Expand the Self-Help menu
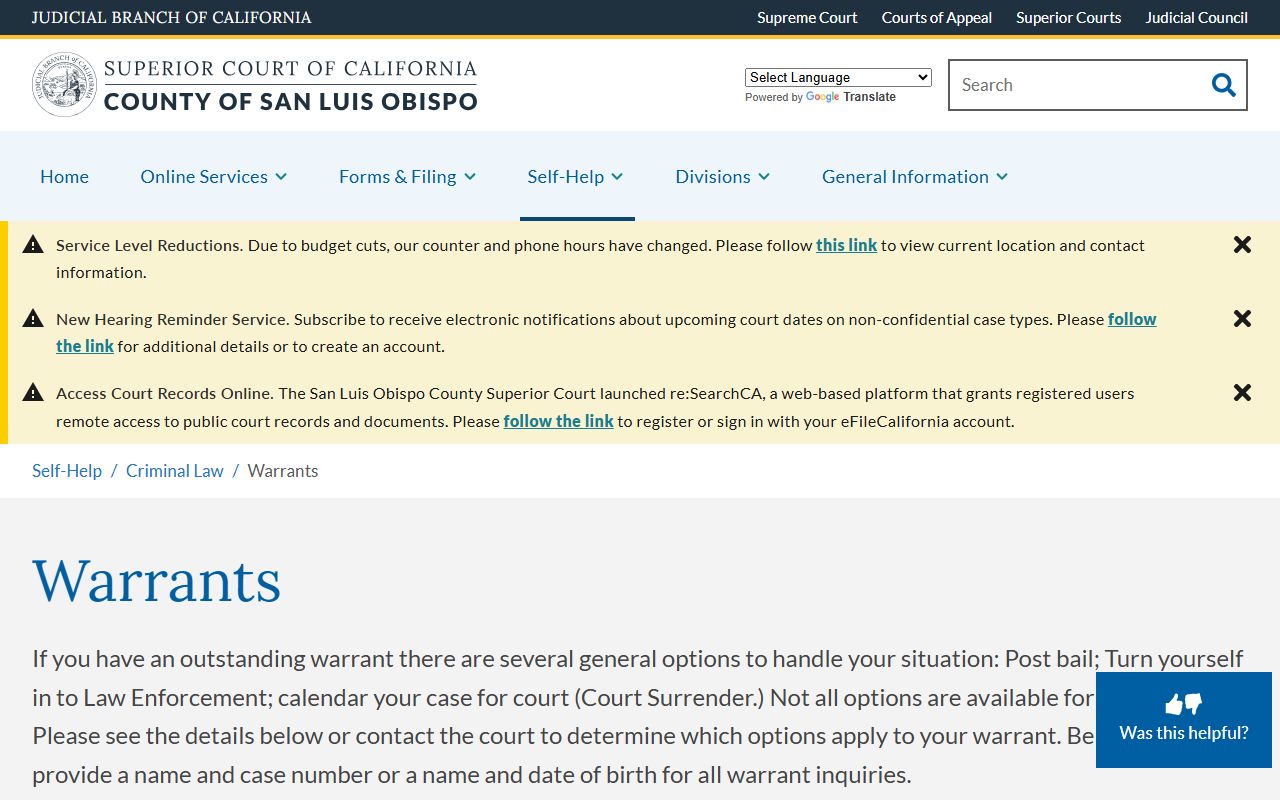This screenshot has height=800, width=1280. (575, 177)
